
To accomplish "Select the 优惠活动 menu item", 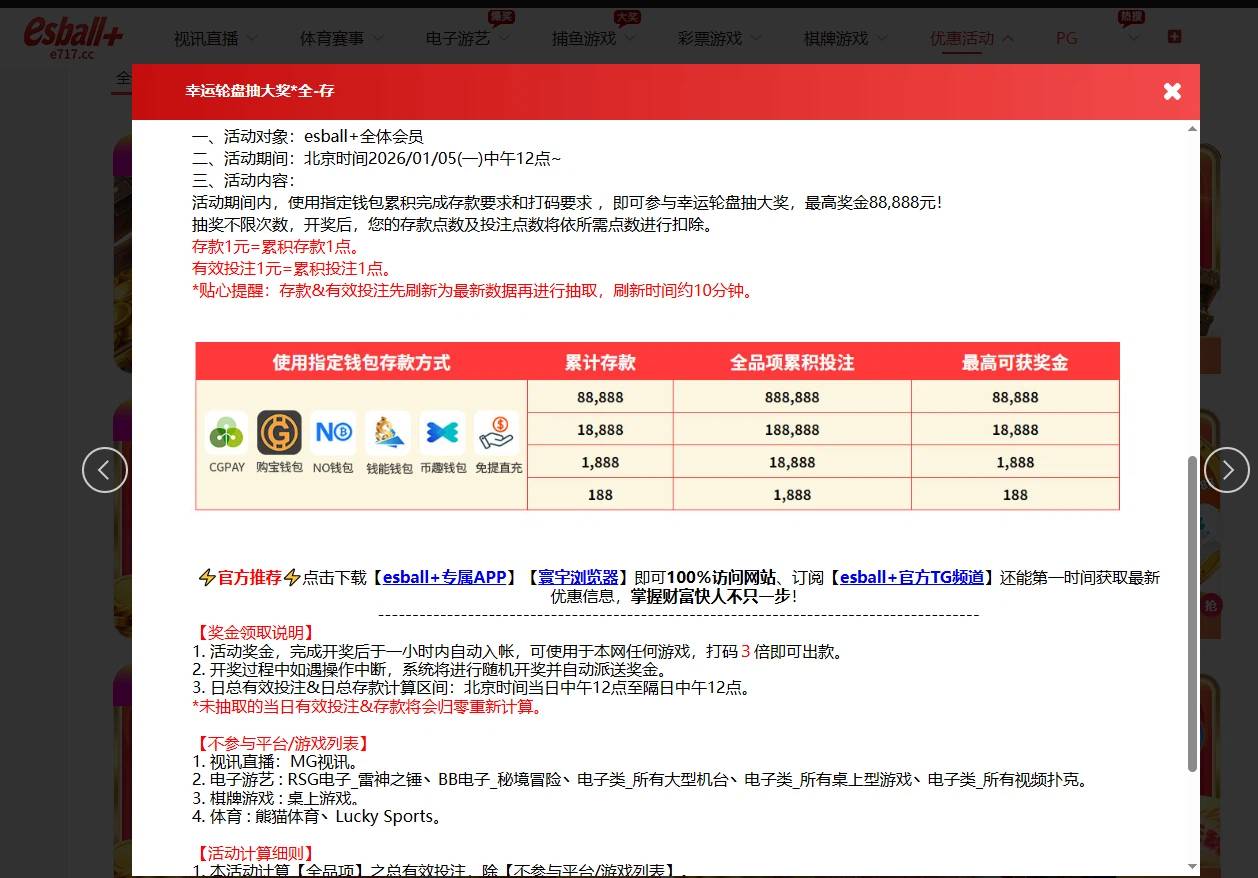I will pyautogui.click(x=962, y=38).
